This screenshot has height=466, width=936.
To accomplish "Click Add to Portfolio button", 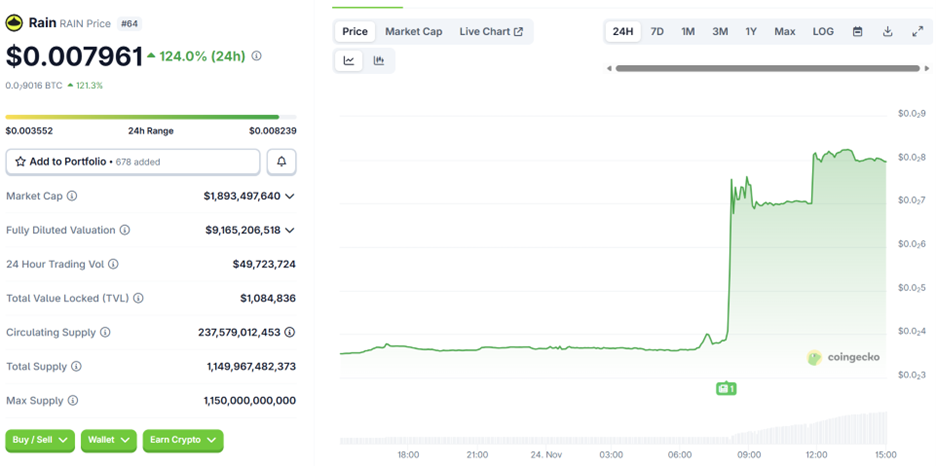I will [x=133, y=161].
